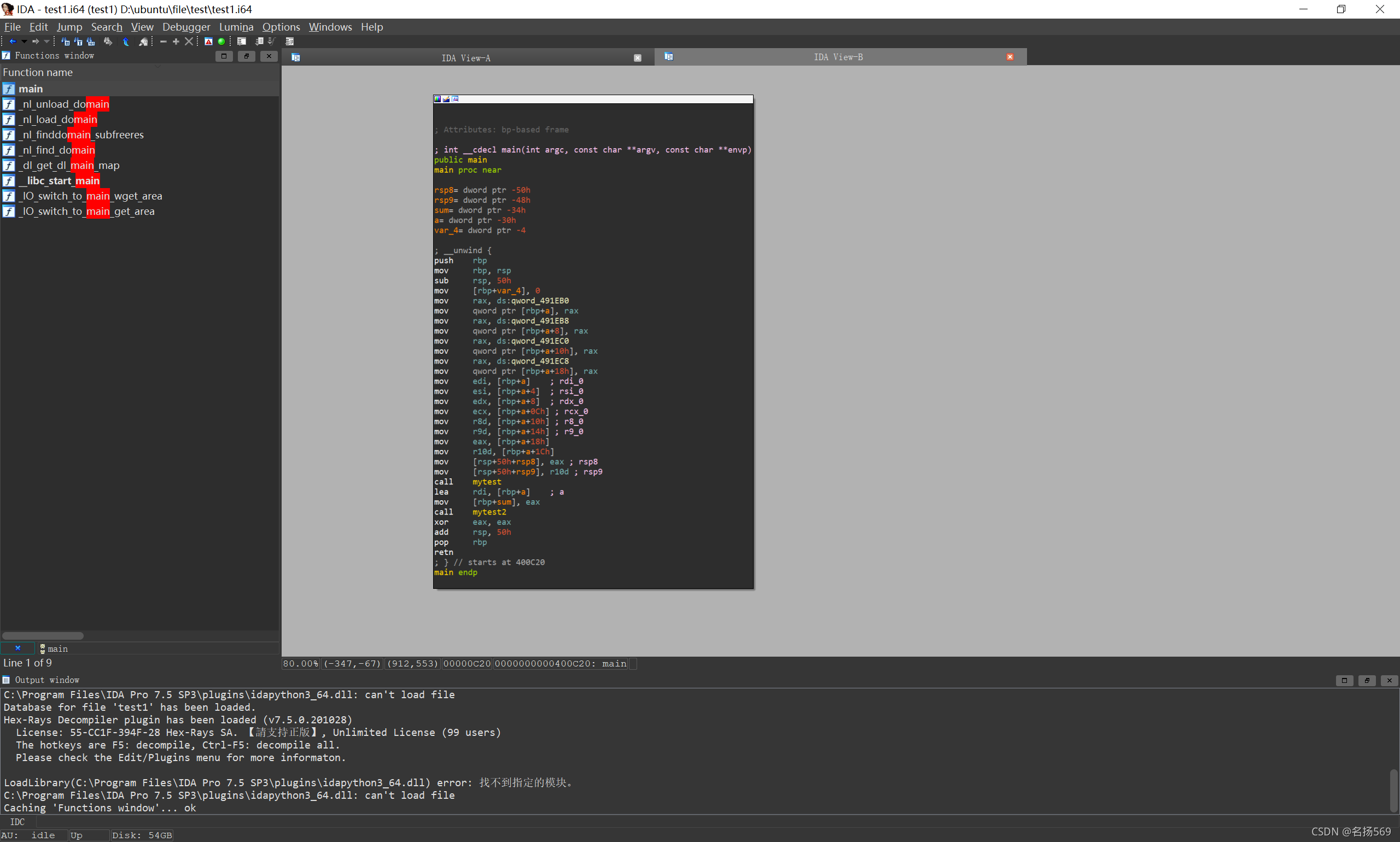The image size is (1400, 842).
Task: Click the Functions window horizontal scrollbar
Action: (x=43, y=635)
